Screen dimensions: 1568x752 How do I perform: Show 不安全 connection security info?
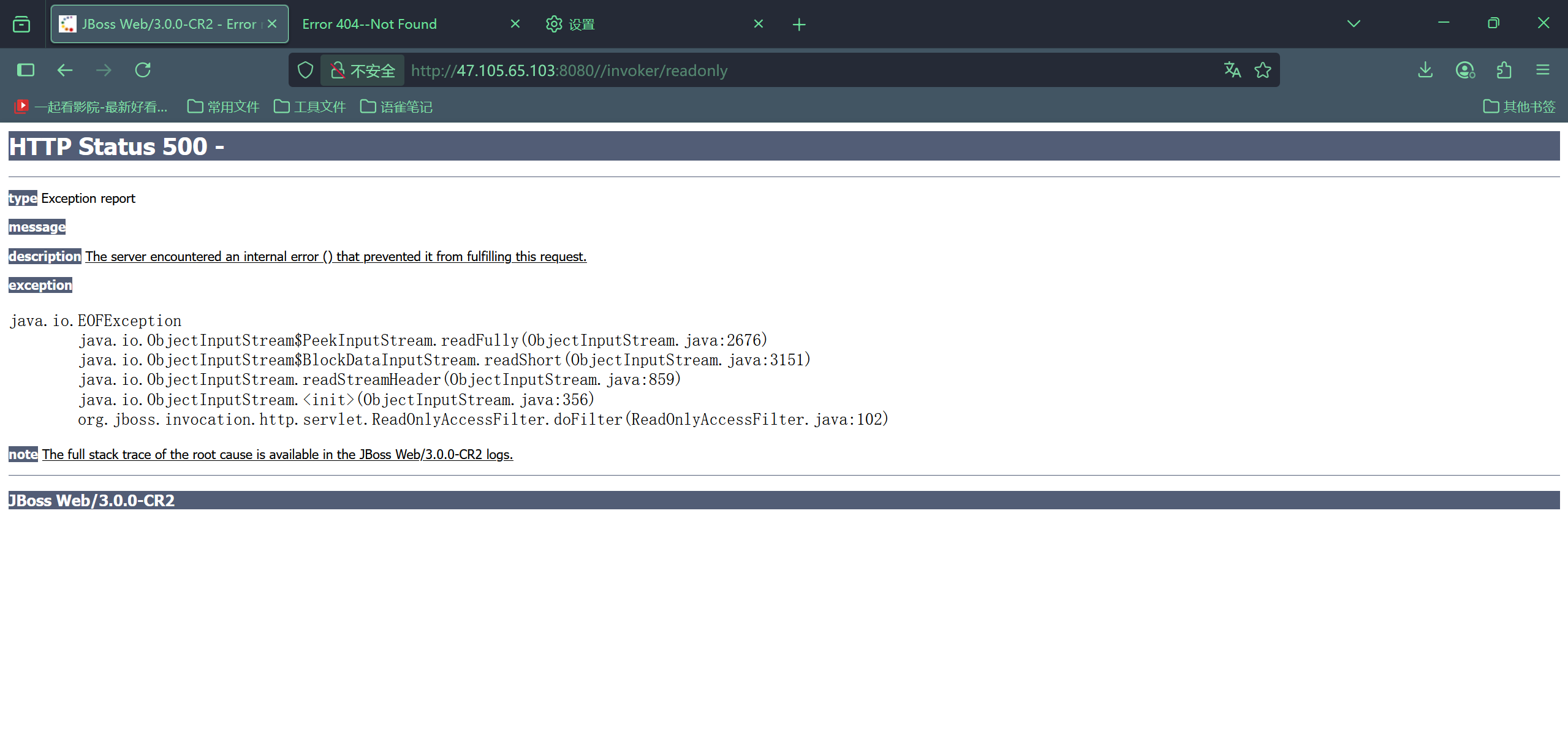point(363,70)
